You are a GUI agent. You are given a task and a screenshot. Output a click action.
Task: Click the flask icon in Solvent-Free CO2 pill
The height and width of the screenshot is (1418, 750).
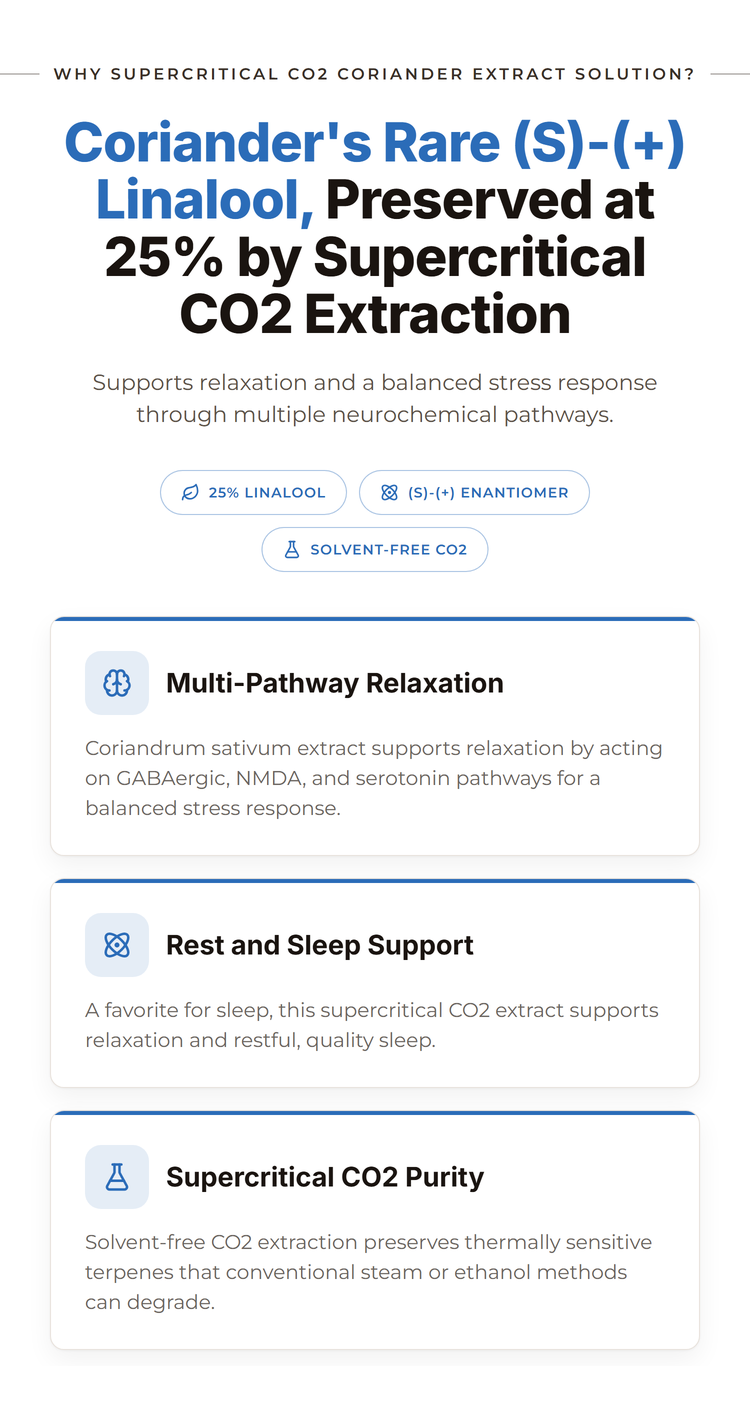[292, 550]
